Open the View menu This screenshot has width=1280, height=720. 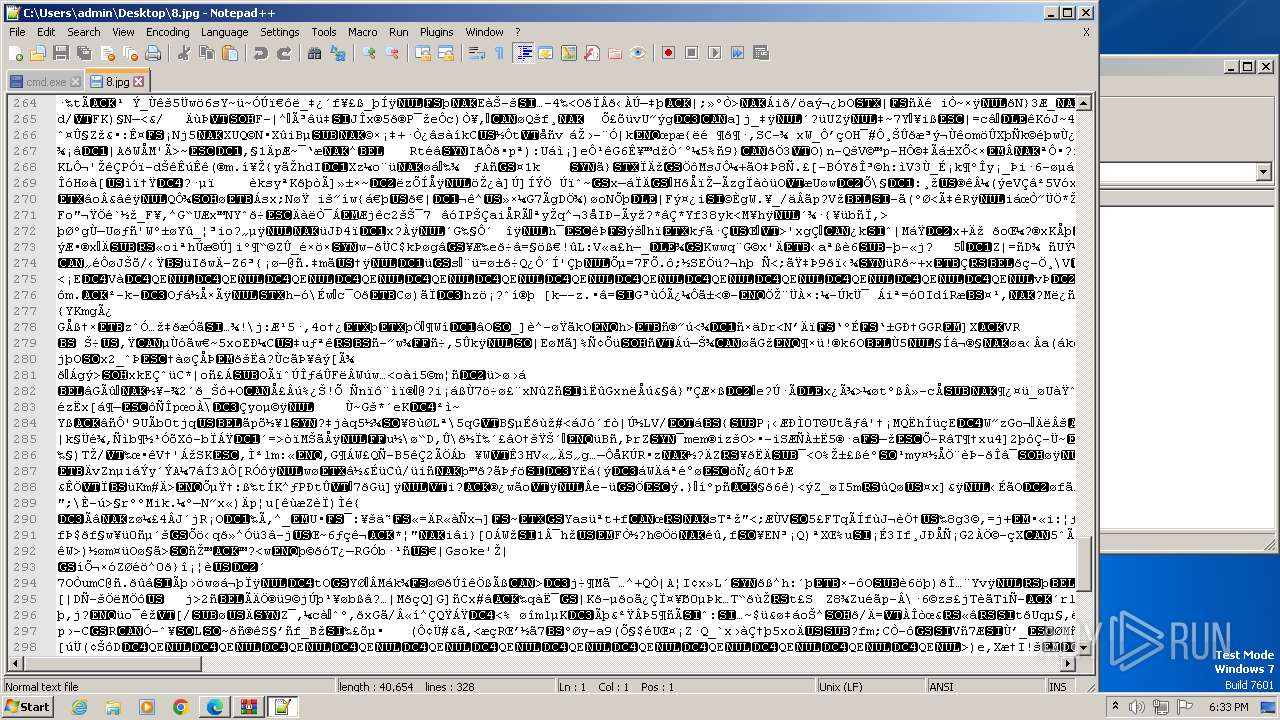[x=123, y=32]
